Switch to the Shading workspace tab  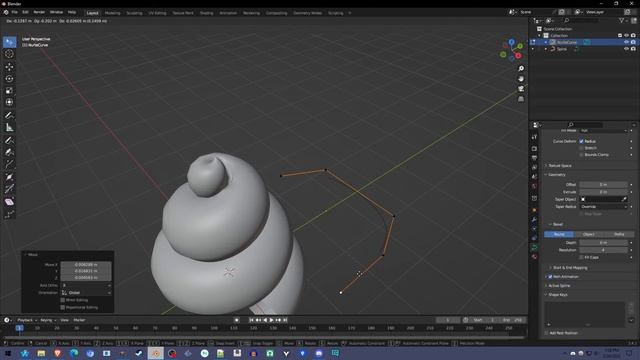(207, 13)
